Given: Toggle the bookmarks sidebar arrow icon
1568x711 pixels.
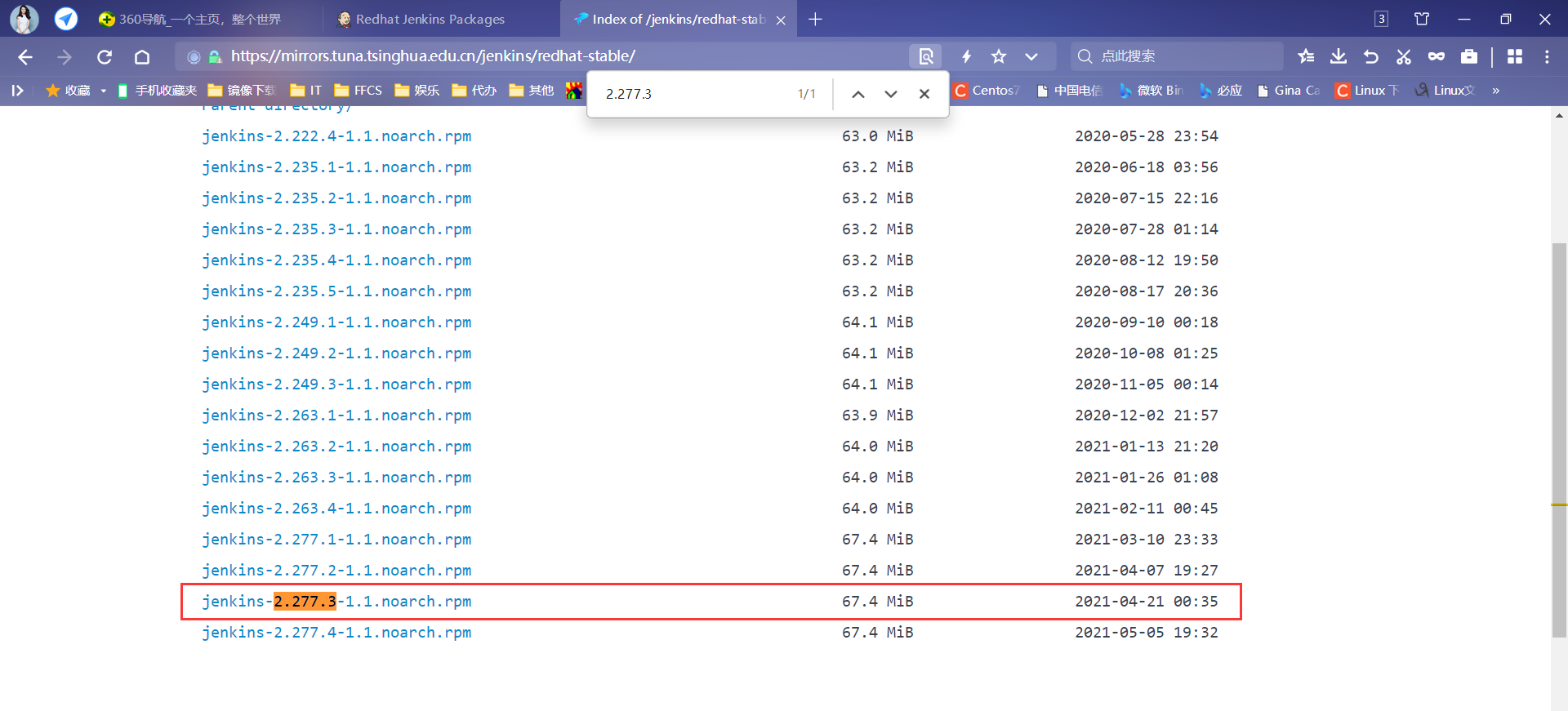Looking at the screenshot, I should pos(17,91).
